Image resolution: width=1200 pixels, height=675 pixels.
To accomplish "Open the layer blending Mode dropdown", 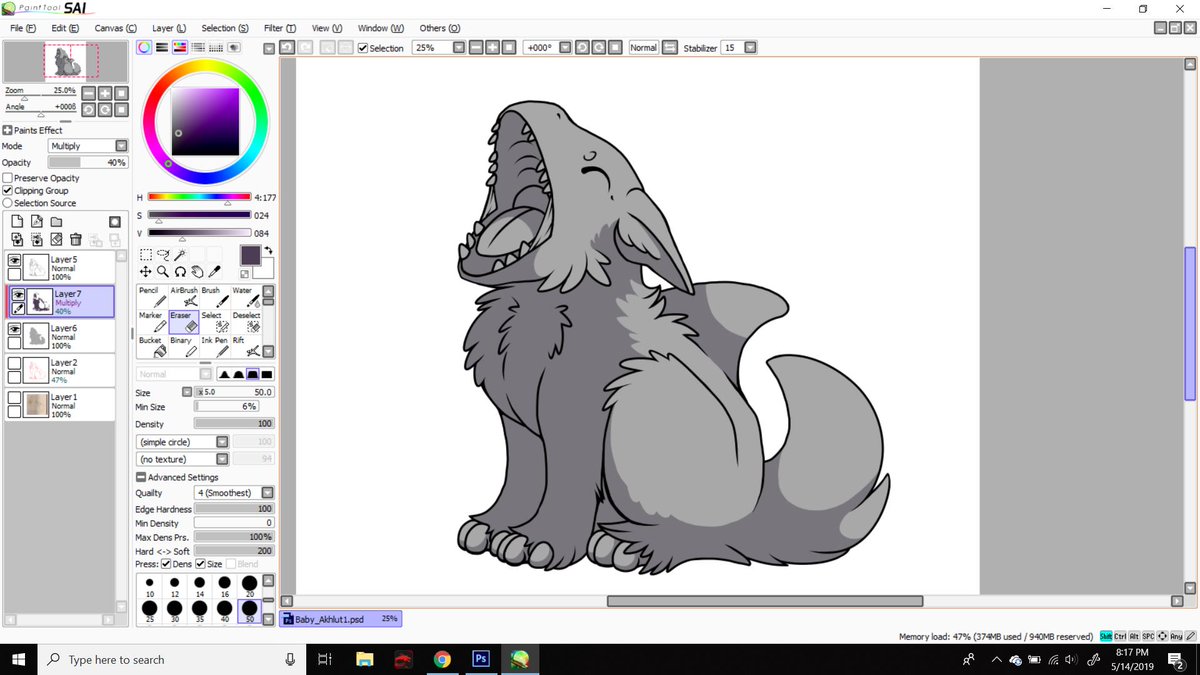I will pyautogui.click(x=88, y=146).
